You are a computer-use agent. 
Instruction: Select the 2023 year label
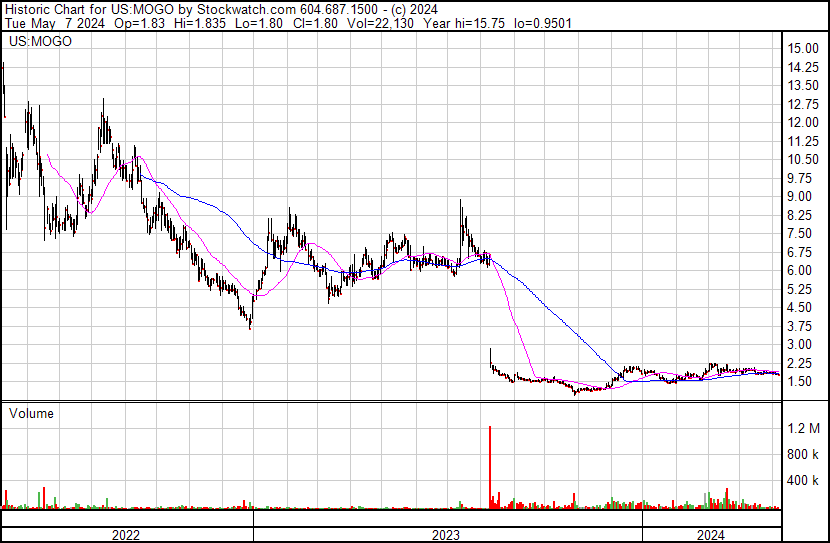[x=446, y=535]
